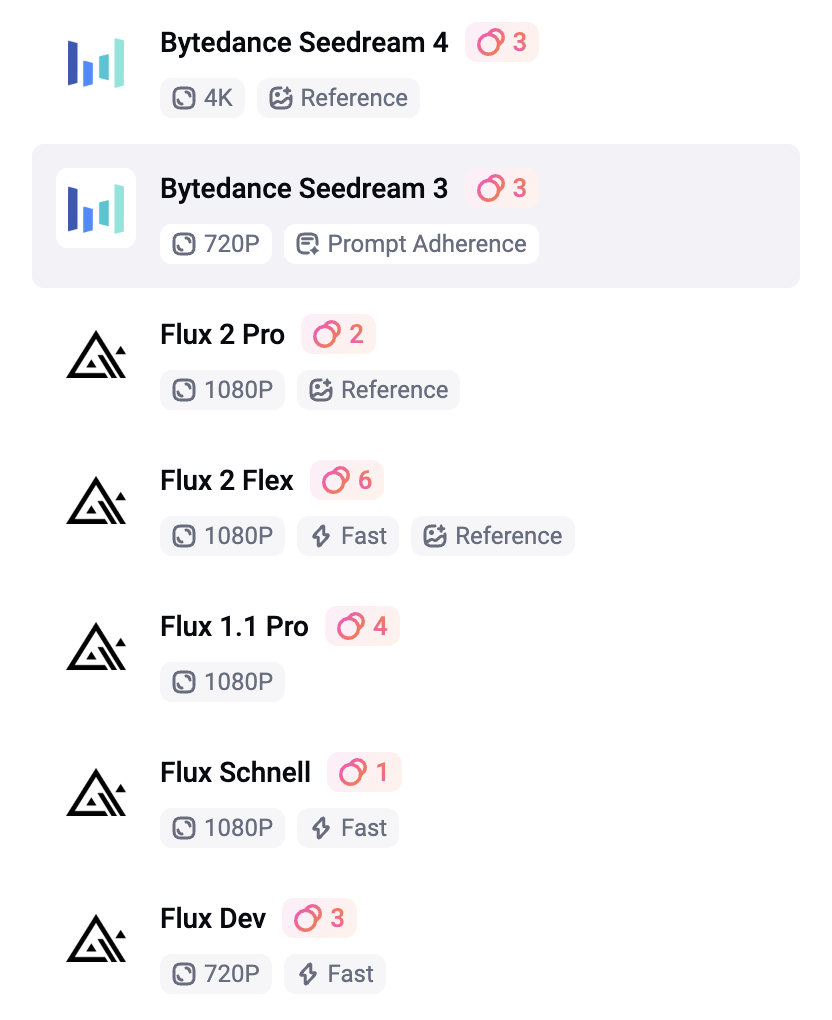Viewport: 832px width, 1020px height.
Task: Choose the Flux 2 Pro model name
Action: click(222, 335)
